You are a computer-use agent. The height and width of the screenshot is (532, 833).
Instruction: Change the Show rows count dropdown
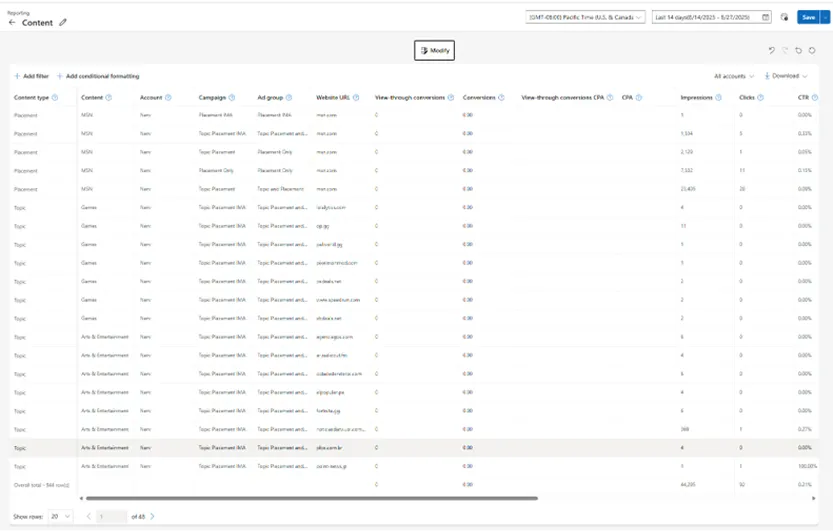pyautogui.click(x=60, y=516)
